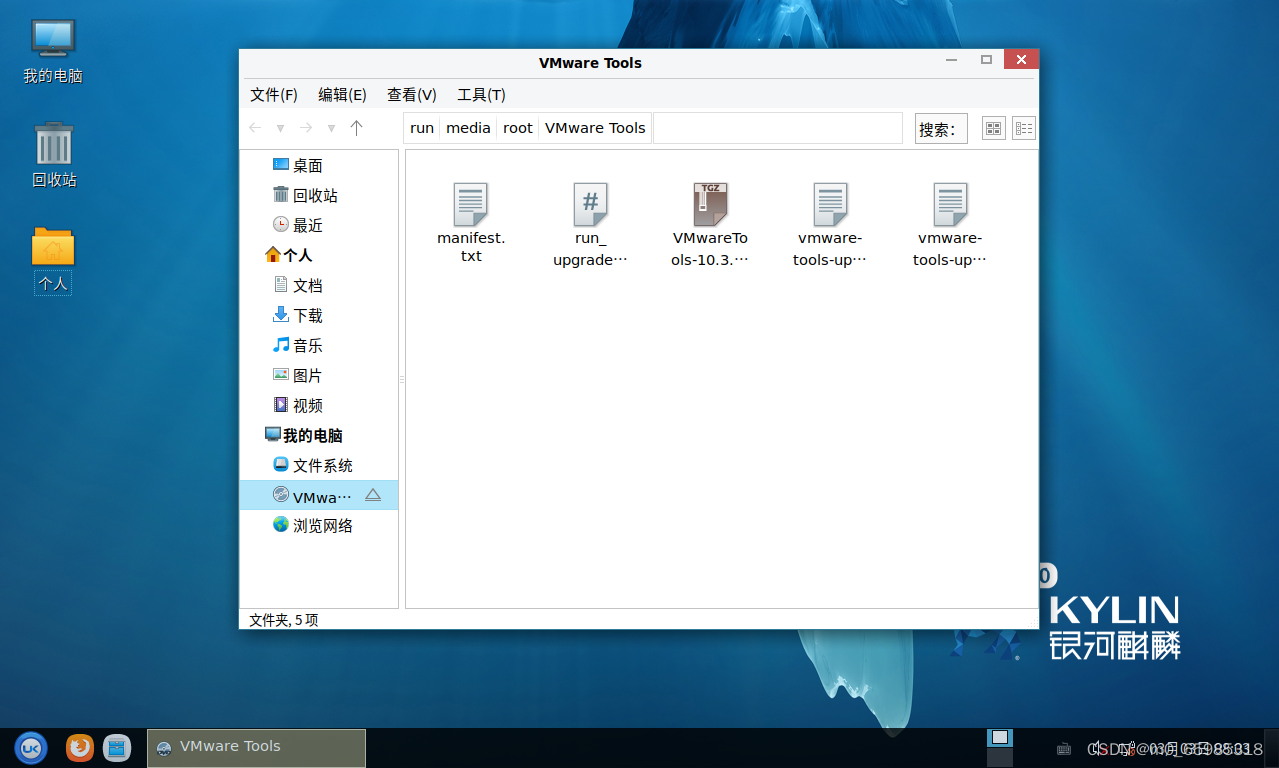Launch the file manager from taskbar

pos(117,747)
